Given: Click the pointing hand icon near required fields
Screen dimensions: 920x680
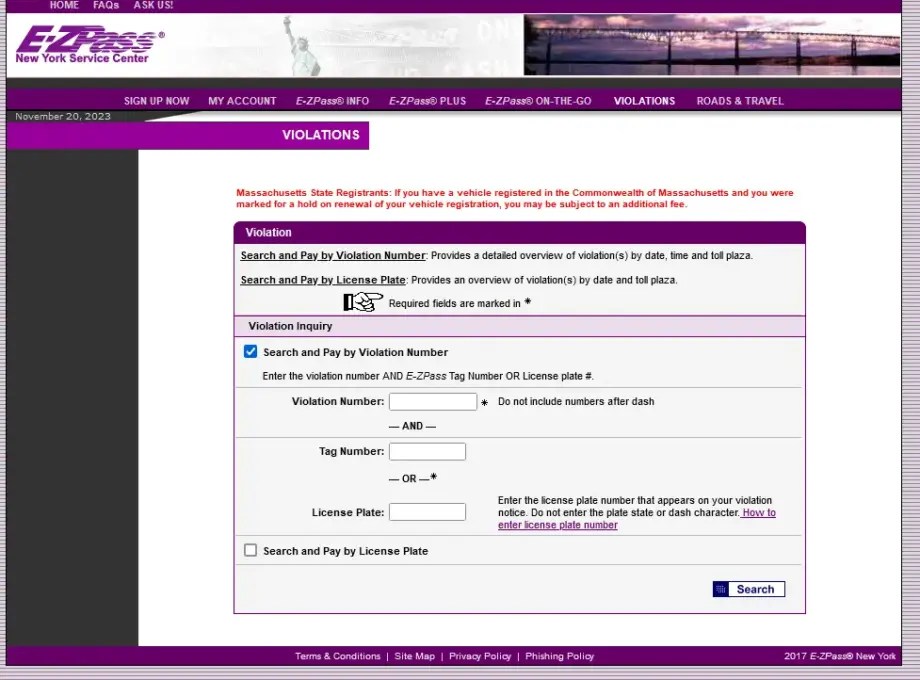Looking at the screenshot, I should pos(363,302).
